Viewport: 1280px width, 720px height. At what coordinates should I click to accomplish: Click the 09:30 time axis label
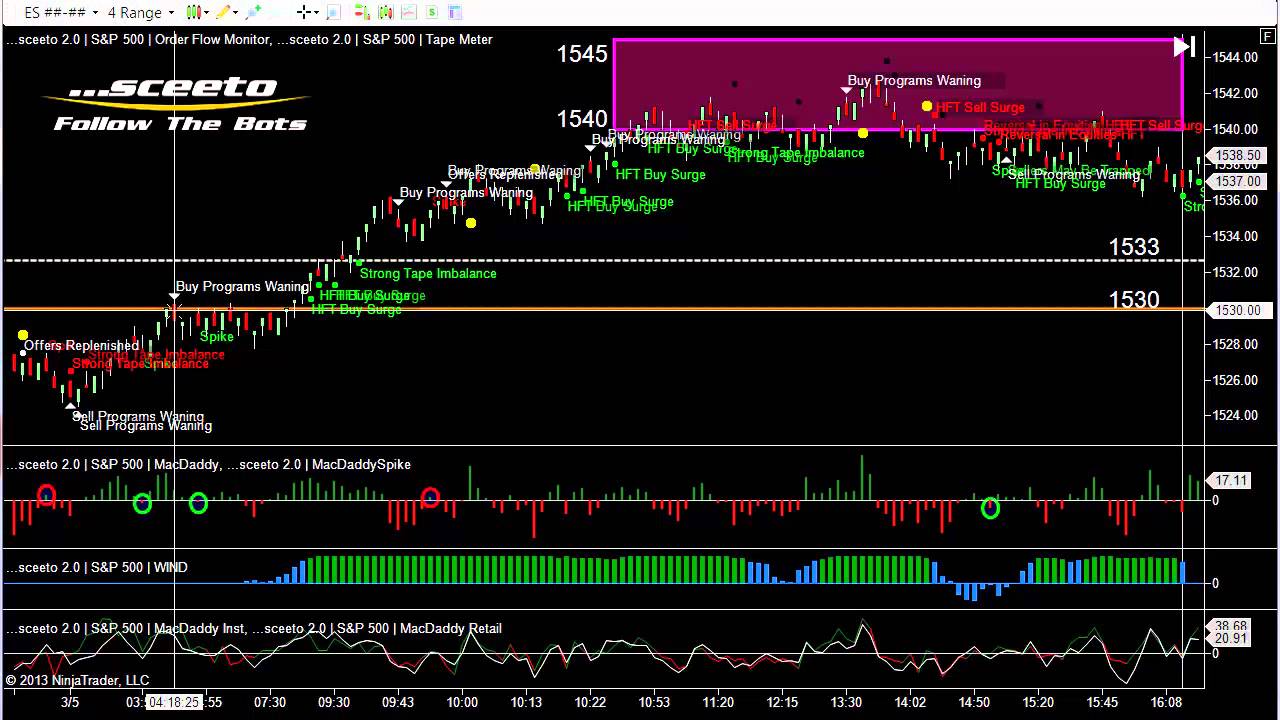coord(334,702)
